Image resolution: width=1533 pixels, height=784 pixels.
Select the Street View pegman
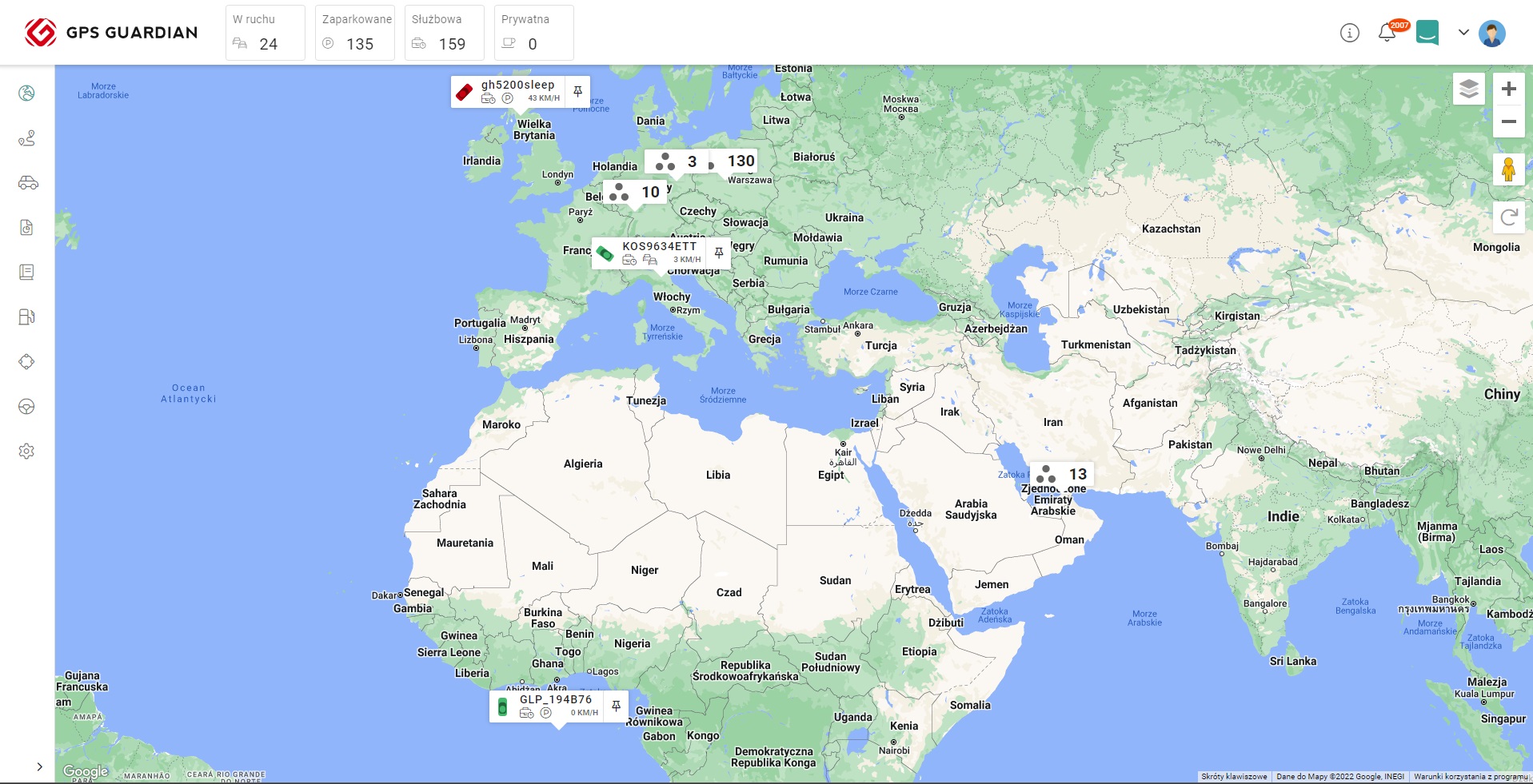pos(1509,169)
